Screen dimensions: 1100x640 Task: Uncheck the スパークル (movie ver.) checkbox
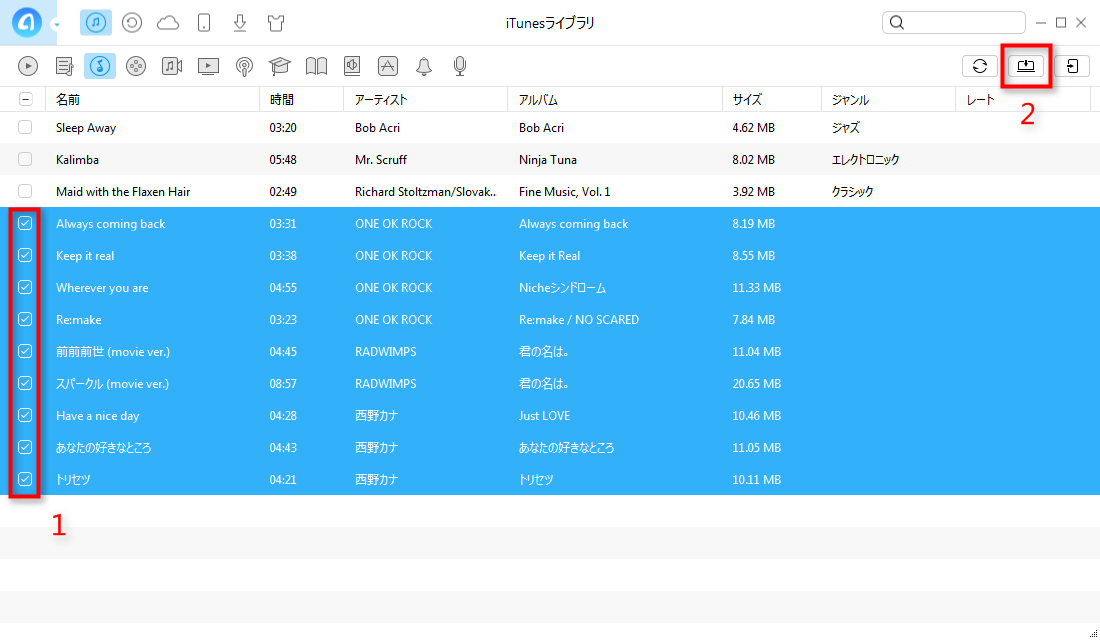pyautogui.click(x=25, y=383)
